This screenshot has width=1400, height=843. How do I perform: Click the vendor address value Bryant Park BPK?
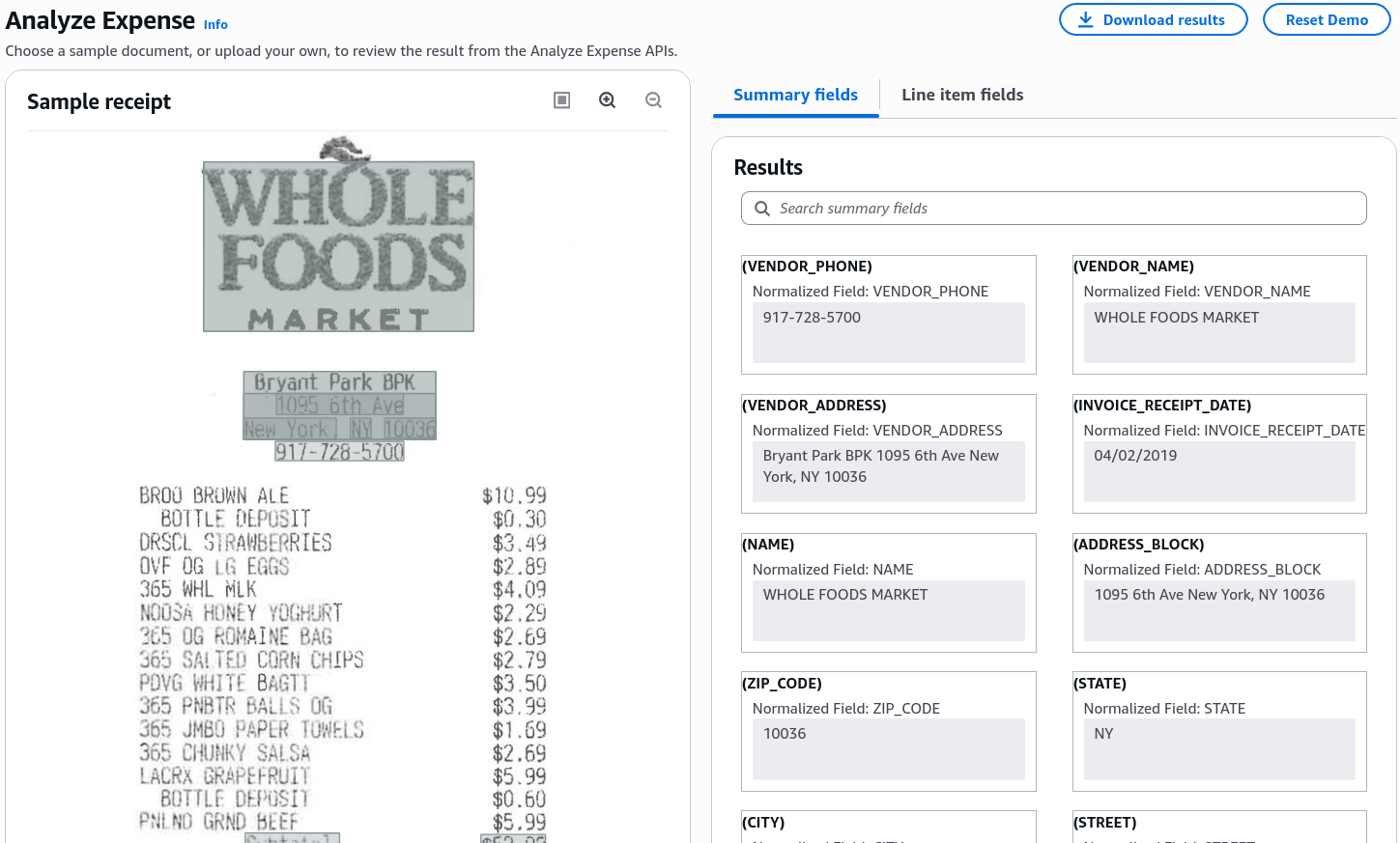[888, 472]
